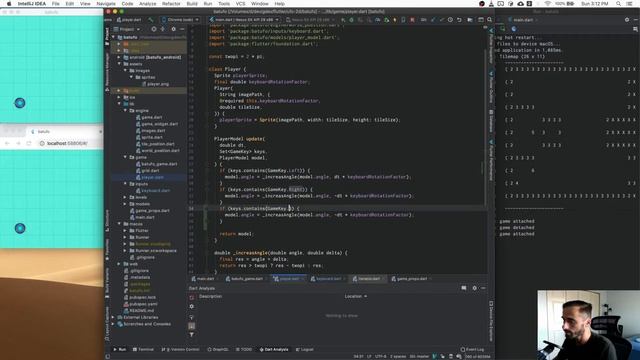Screen dimensions: 640x360
Task: Open macOS Spotlight search icon
Action: [619, 4]
